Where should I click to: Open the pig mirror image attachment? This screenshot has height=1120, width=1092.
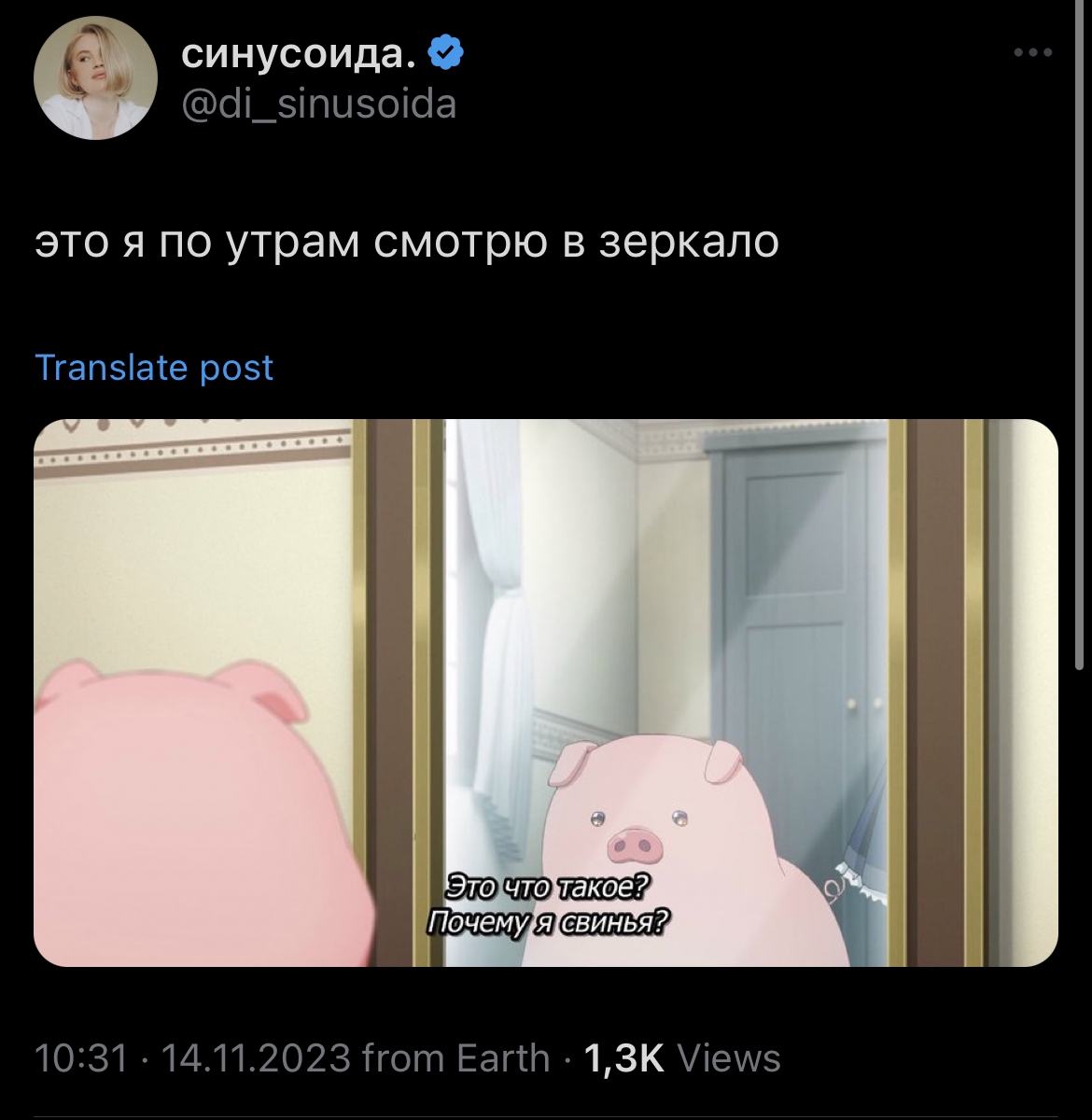point(546,693)
